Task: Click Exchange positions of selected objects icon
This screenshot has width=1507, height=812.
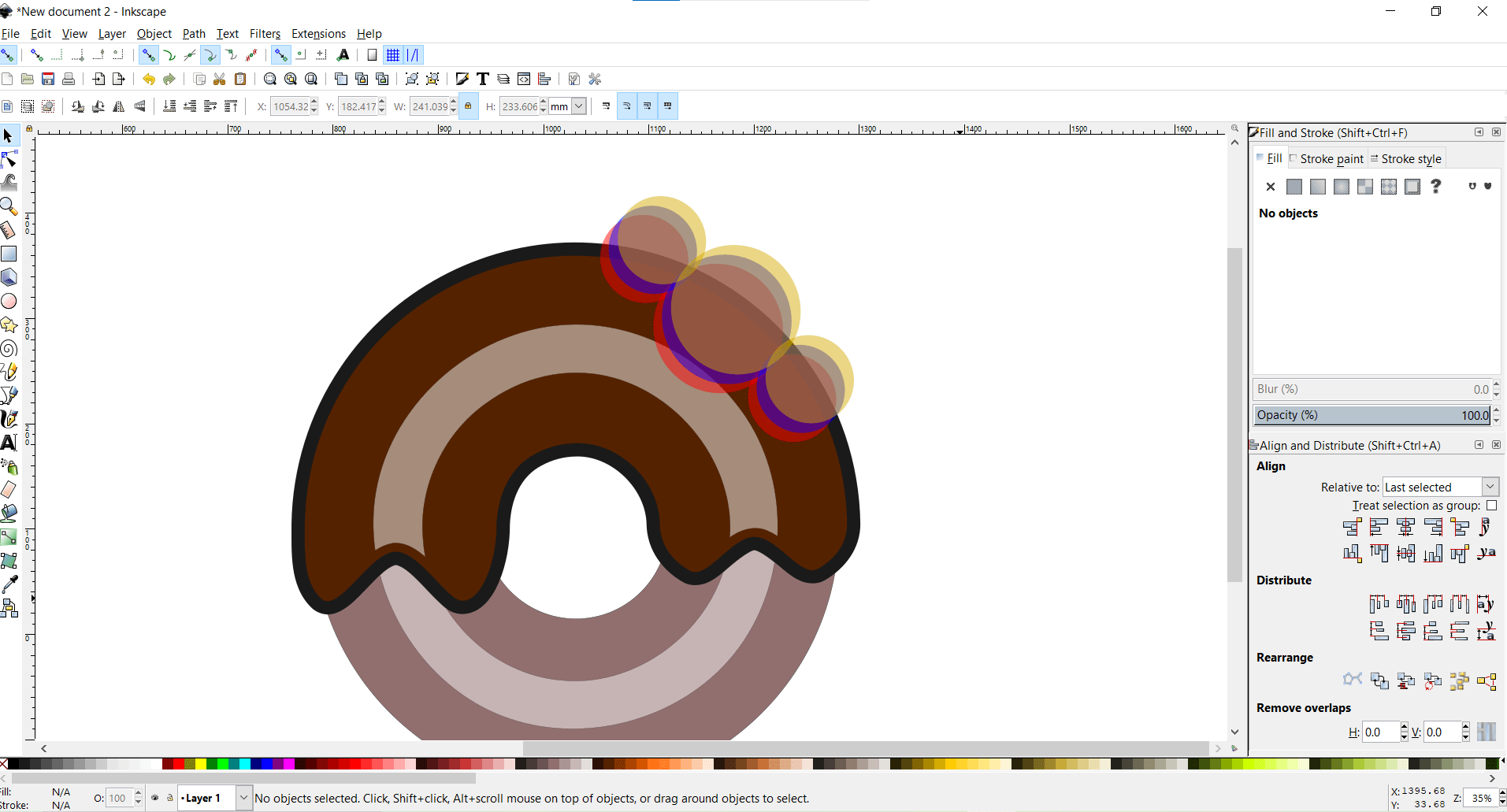Action: pyautogui.click(x=1379, y=680)
